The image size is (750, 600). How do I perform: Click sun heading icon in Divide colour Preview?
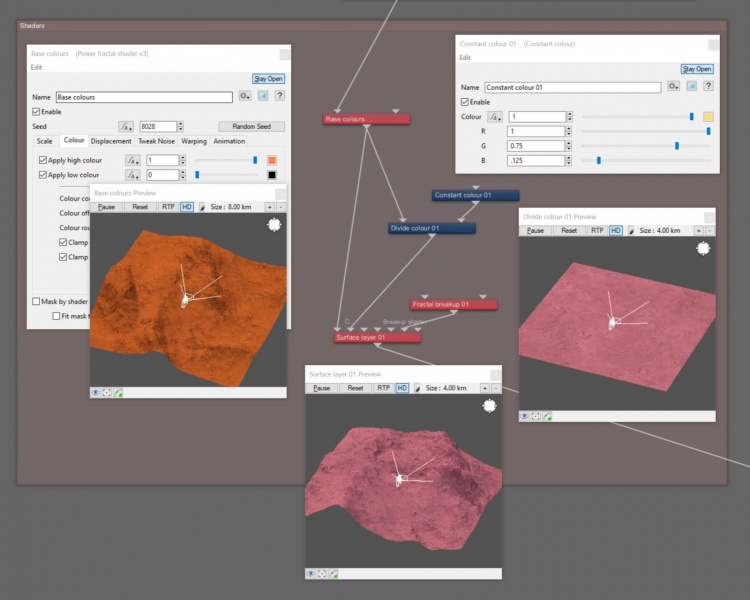click(x=703, y=248)
